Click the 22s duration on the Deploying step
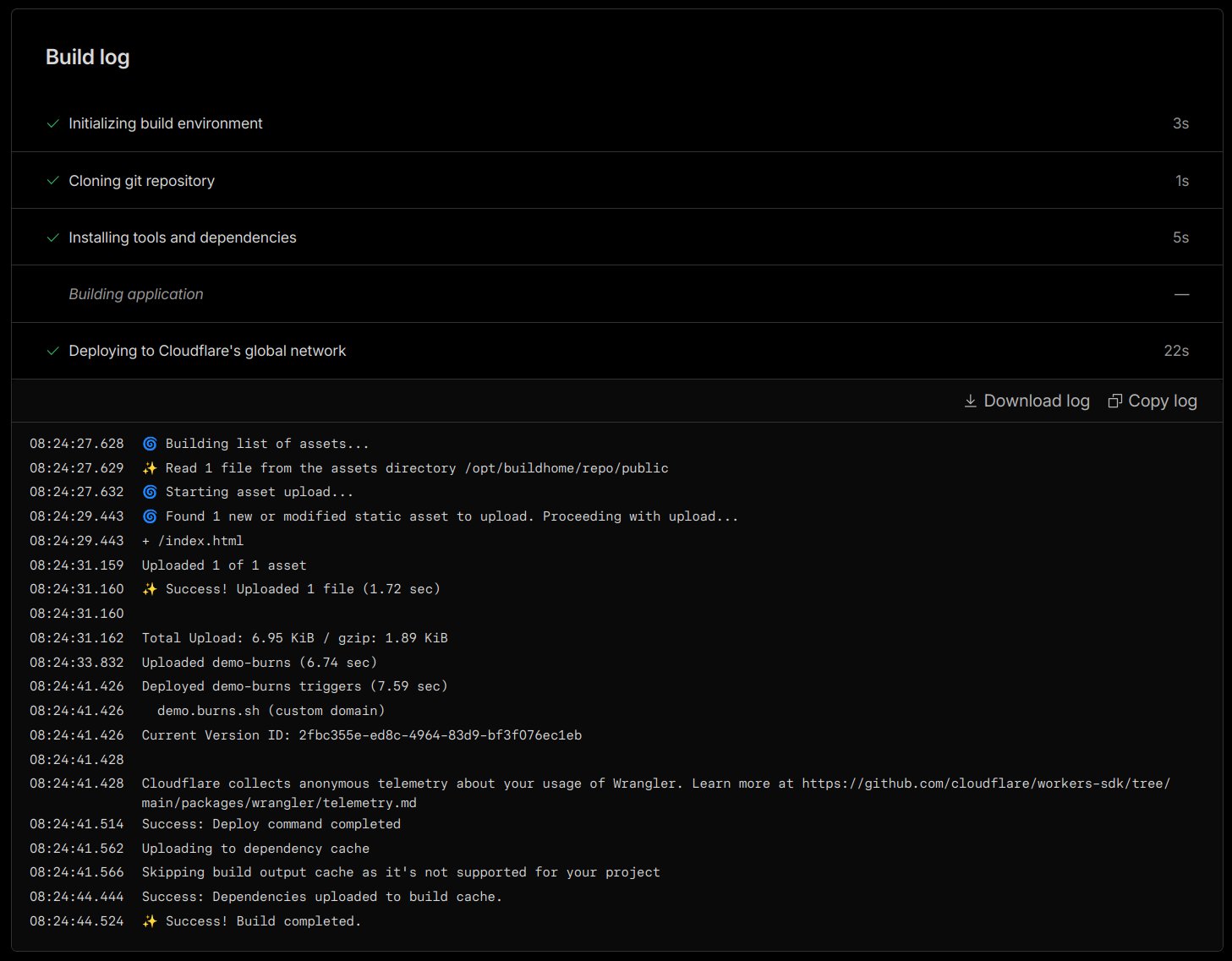Image resolution: width=1232 pixels, height=961 pixels. pos(1175,351)
